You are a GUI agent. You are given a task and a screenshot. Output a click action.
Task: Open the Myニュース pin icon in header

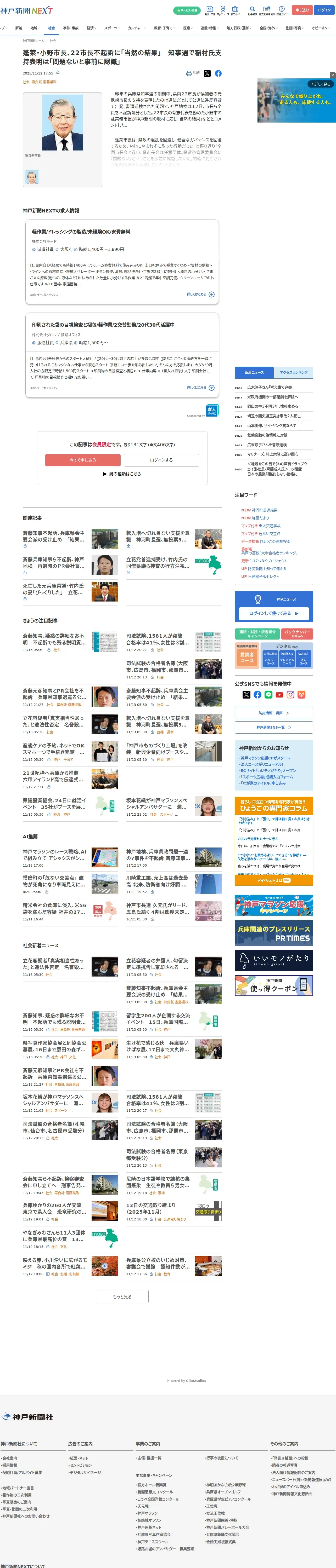(223, 10)
